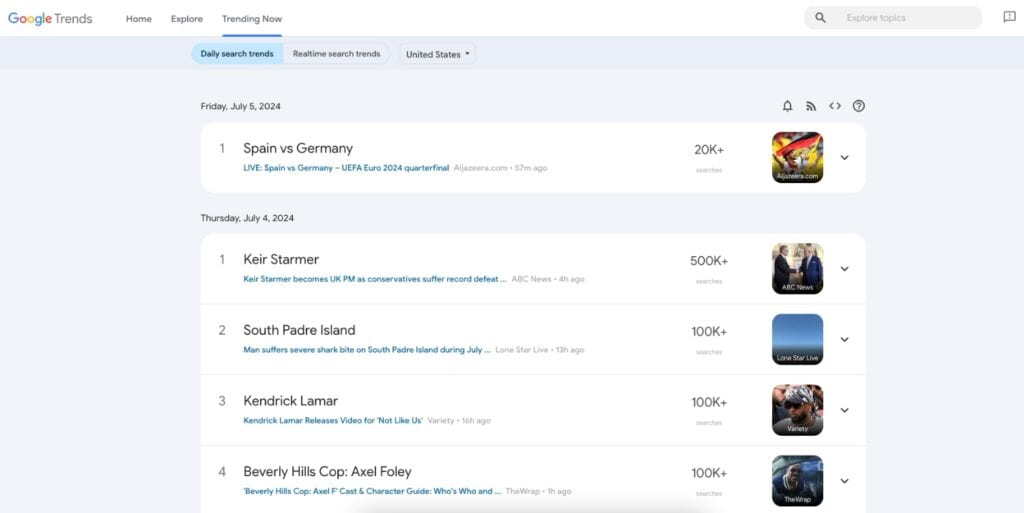This screenshot has width=1024, height=513.
Task: Click the Google Trends logo
Action: tap(50, 18)
